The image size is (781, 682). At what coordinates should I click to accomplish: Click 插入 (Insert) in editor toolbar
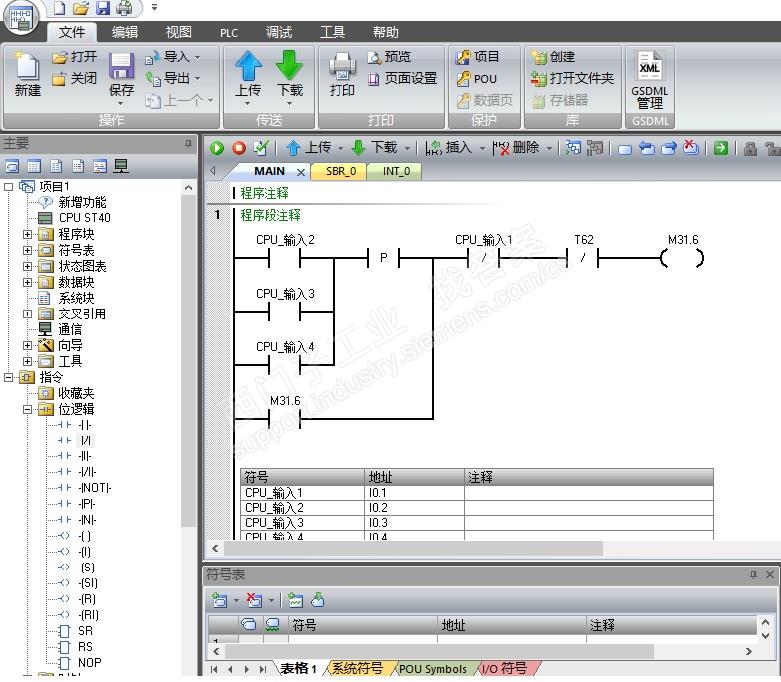click(x=448, y=147)
